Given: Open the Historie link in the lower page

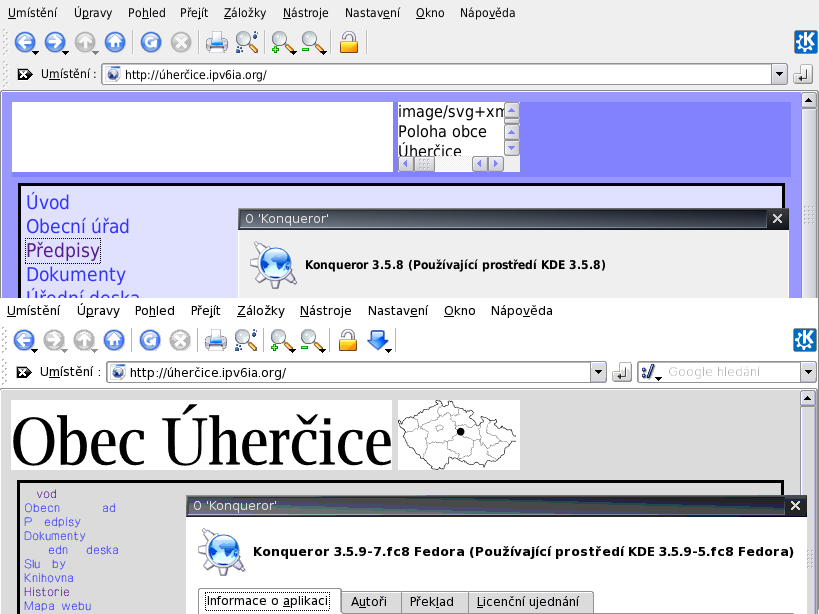Looking at the screenshot, I should click(46, 592).
